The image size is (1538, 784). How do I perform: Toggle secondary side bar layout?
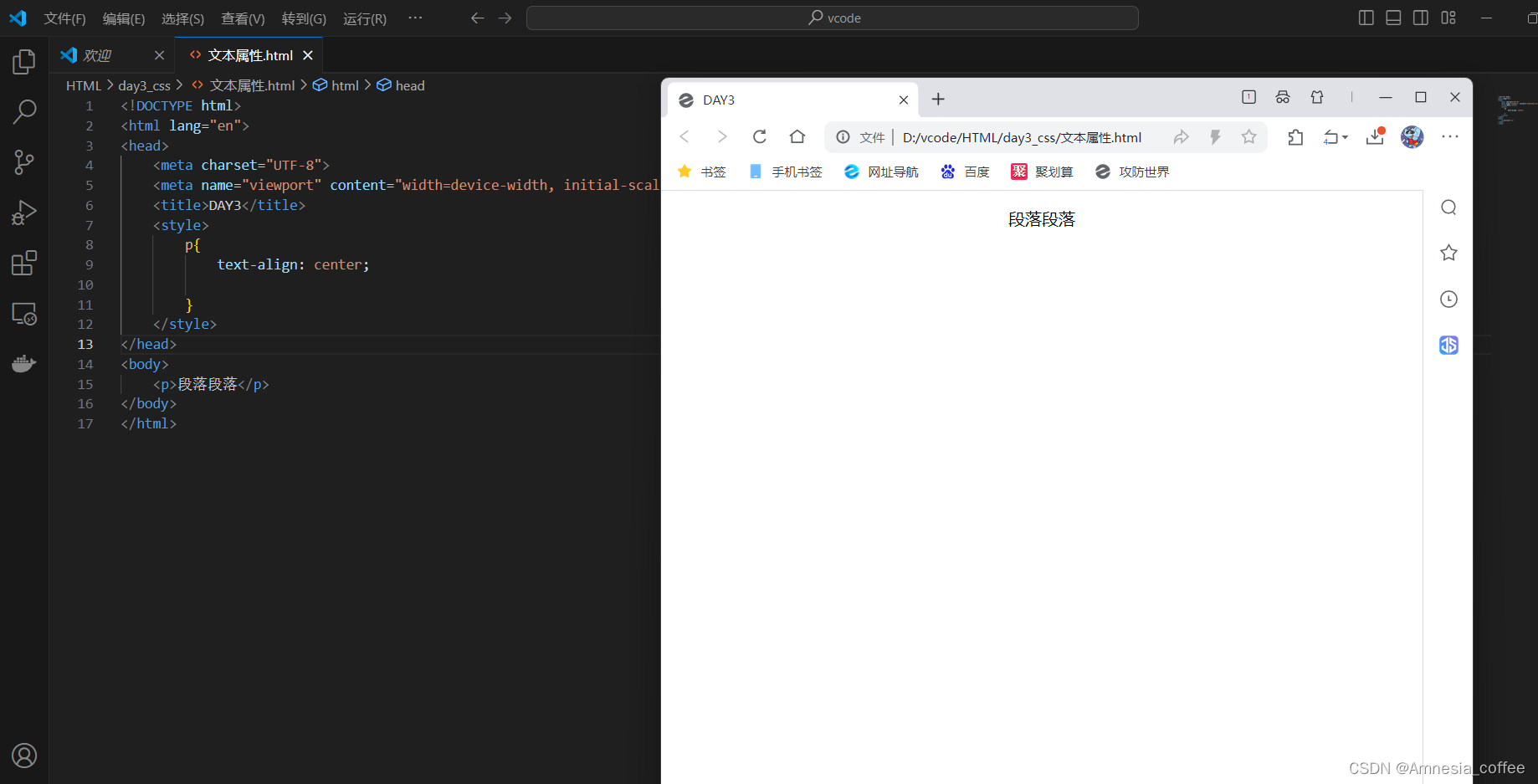click(x=1421, y=18)
